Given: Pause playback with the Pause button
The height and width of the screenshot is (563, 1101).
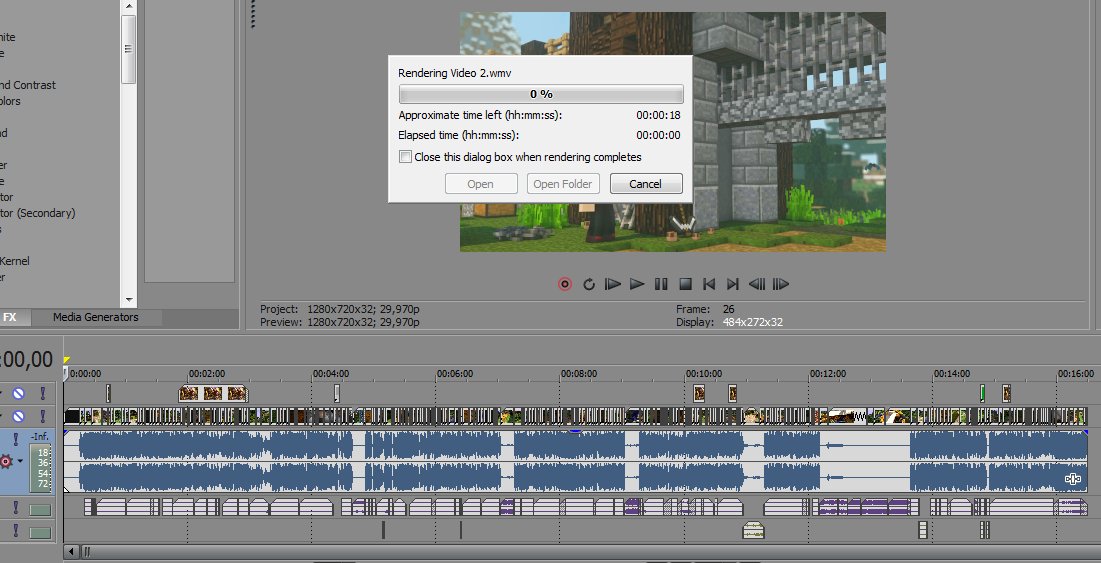Looking at the screenshot, I should pos(661,284).
